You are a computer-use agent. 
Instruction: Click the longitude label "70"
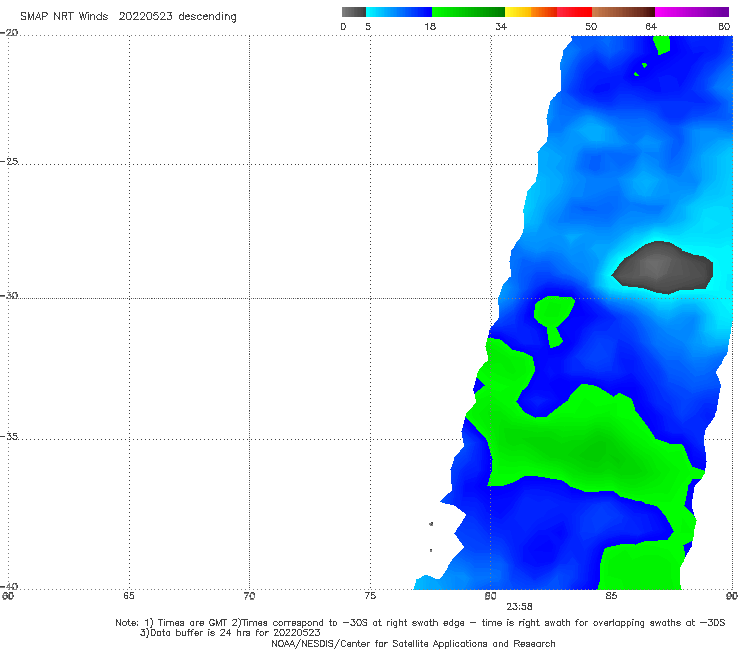tap(249, 596)
